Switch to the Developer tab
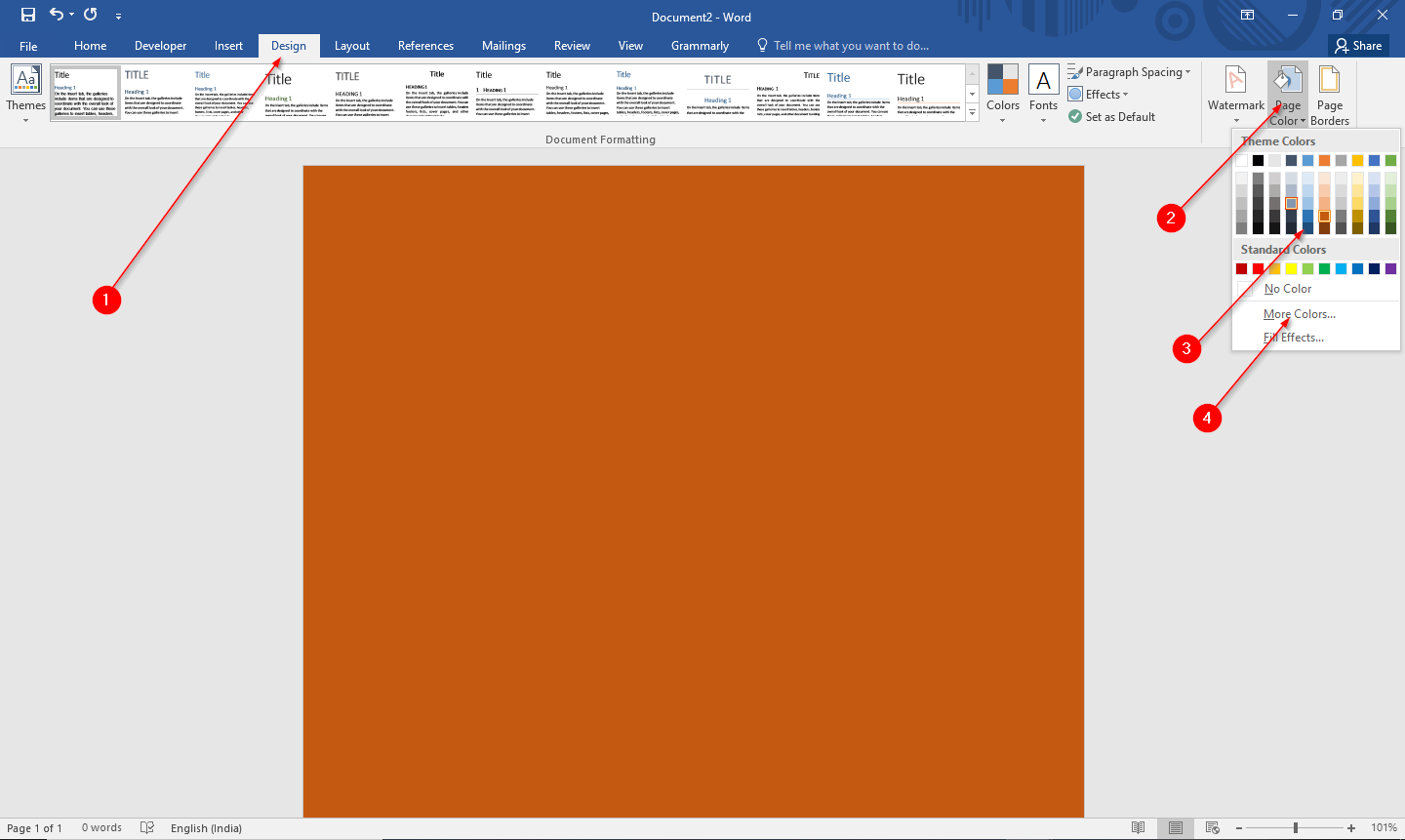The width and height of the screenshot is (1405, 840). pos(161,46)
